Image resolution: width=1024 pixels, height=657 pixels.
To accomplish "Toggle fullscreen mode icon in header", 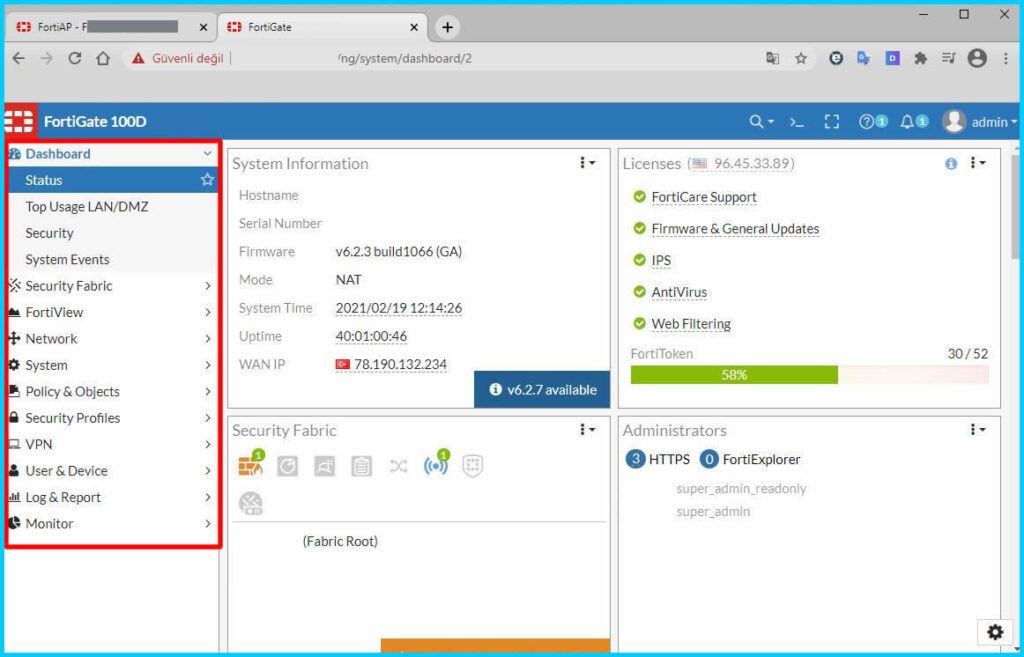I will coord(831,121).
